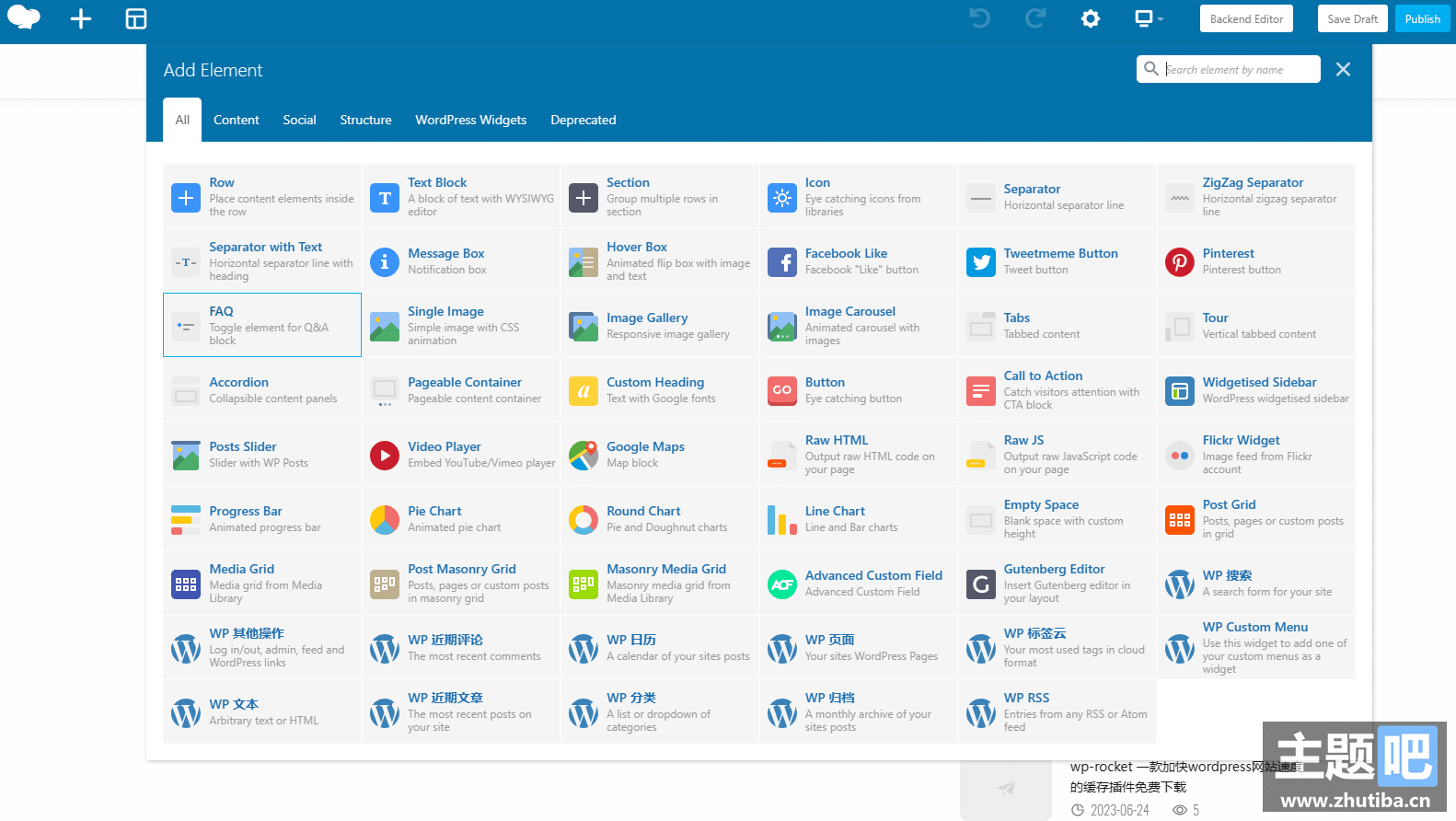
Task: Select the Post Grid icon
Action: (1180, 520)
